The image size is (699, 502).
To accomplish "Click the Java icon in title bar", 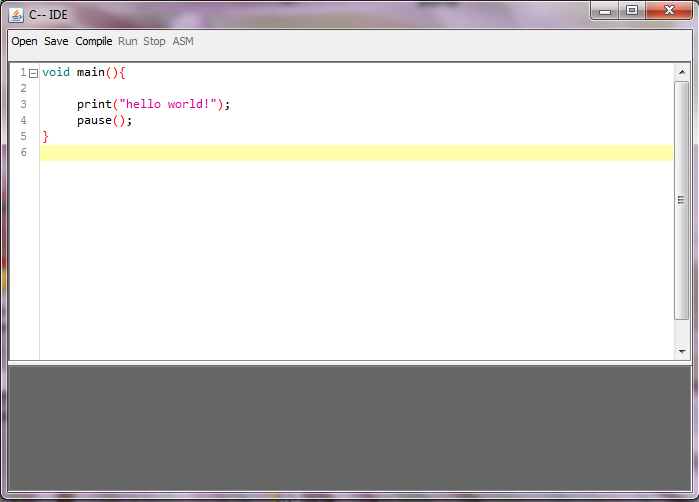I will tap(16, 14).
